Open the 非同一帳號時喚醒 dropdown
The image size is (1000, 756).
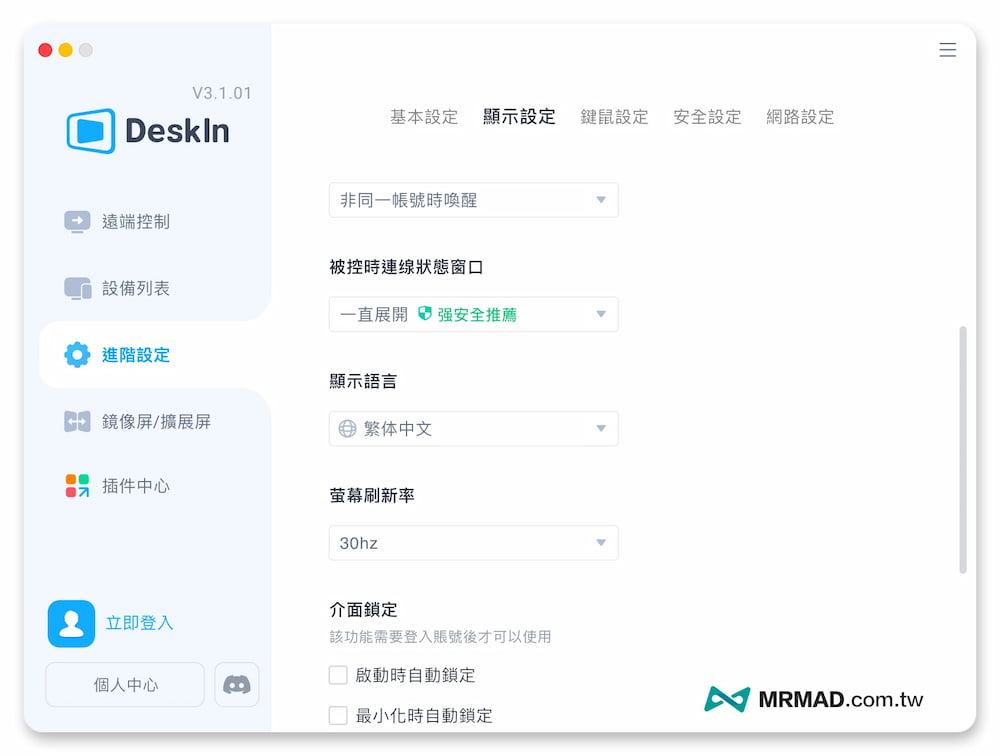pos(473,200)
